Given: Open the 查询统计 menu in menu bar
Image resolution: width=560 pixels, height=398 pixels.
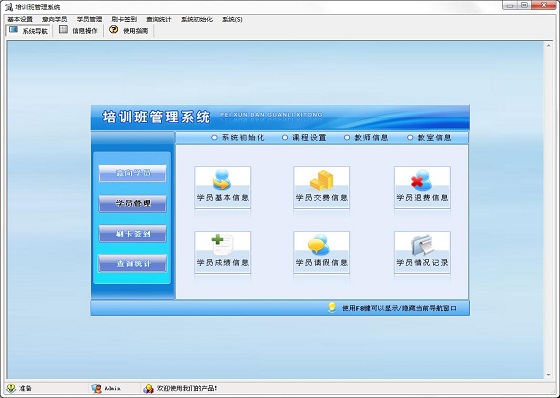Looking at the screenshot, I should coord(159,19).
